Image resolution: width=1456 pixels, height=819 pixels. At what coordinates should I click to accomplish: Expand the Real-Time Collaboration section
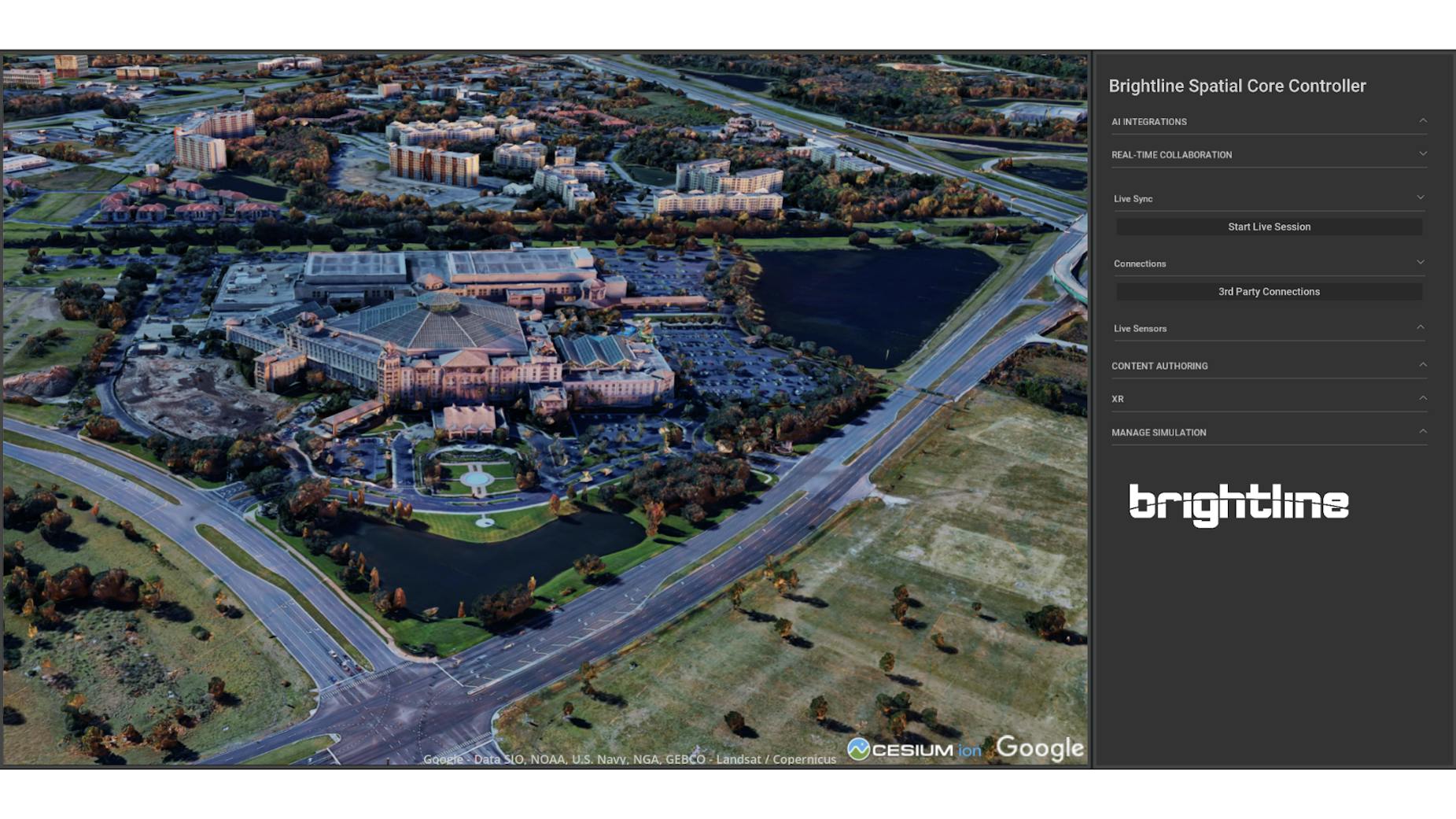[1422, 154]
